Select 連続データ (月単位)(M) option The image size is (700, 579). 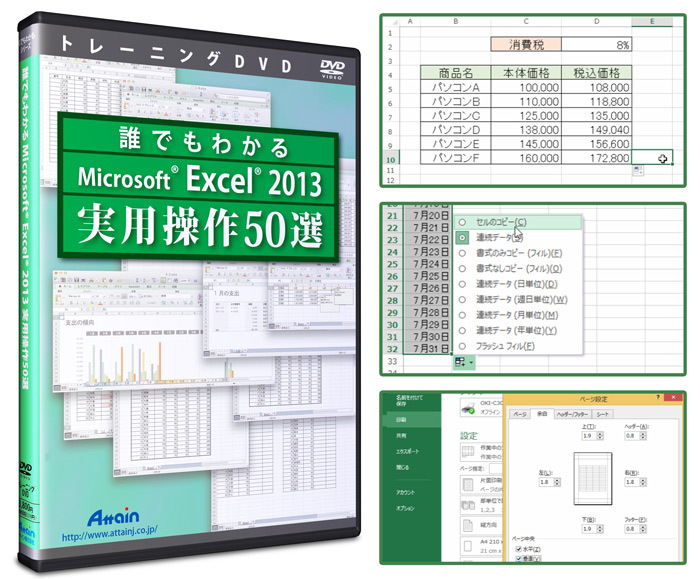(x=517, y=315)
